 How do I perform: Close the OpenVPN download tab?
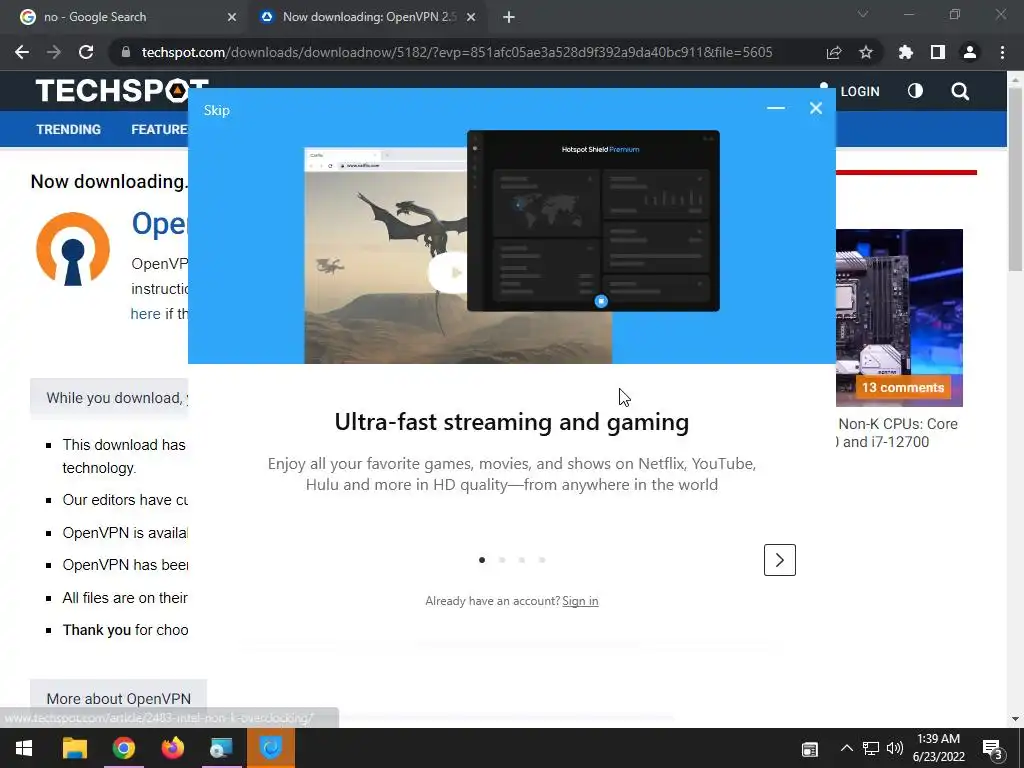(x=471, y=18)
